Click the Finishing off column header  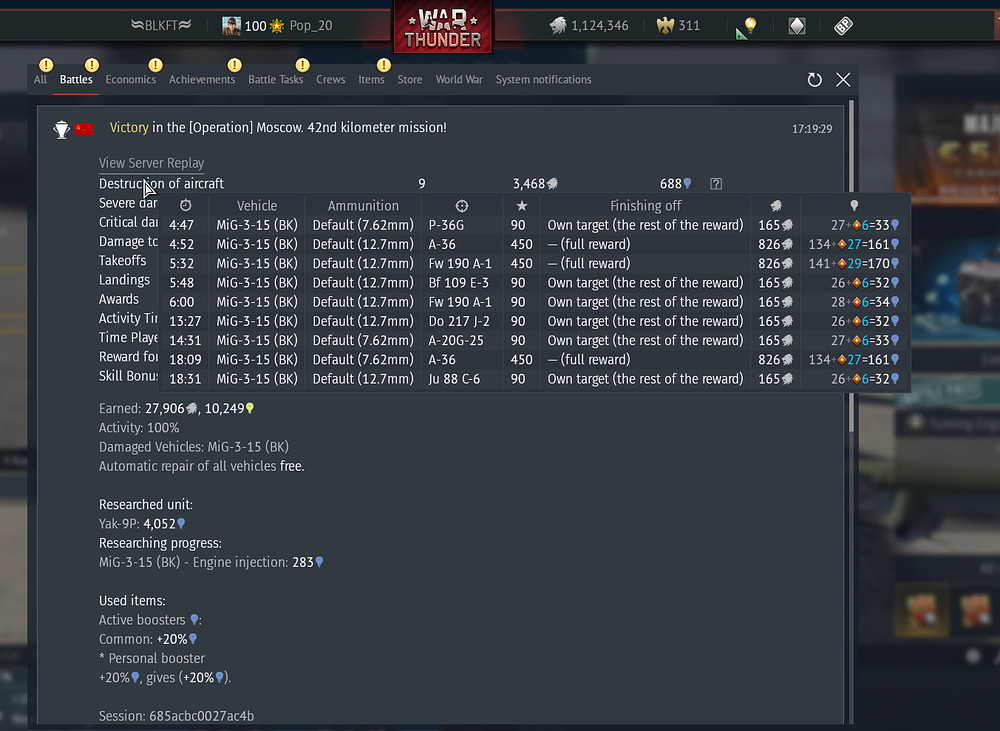tap(645, 205)
